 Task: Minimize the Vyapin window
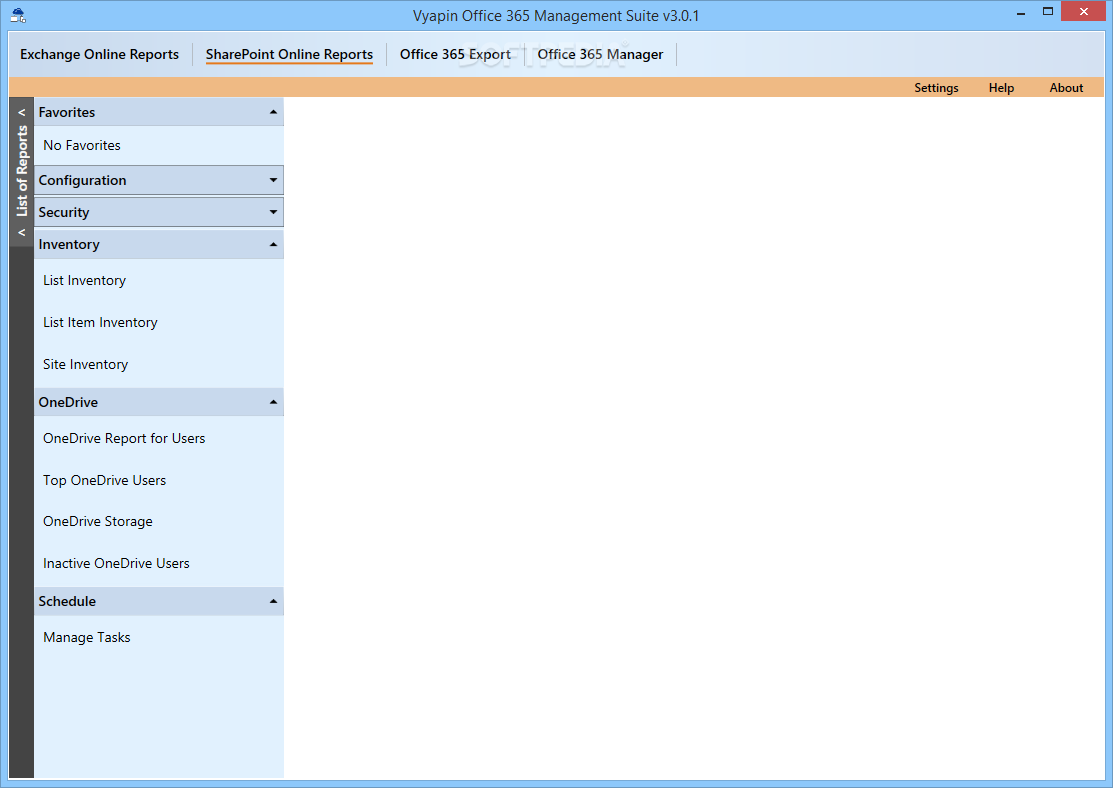point(1021,12)
